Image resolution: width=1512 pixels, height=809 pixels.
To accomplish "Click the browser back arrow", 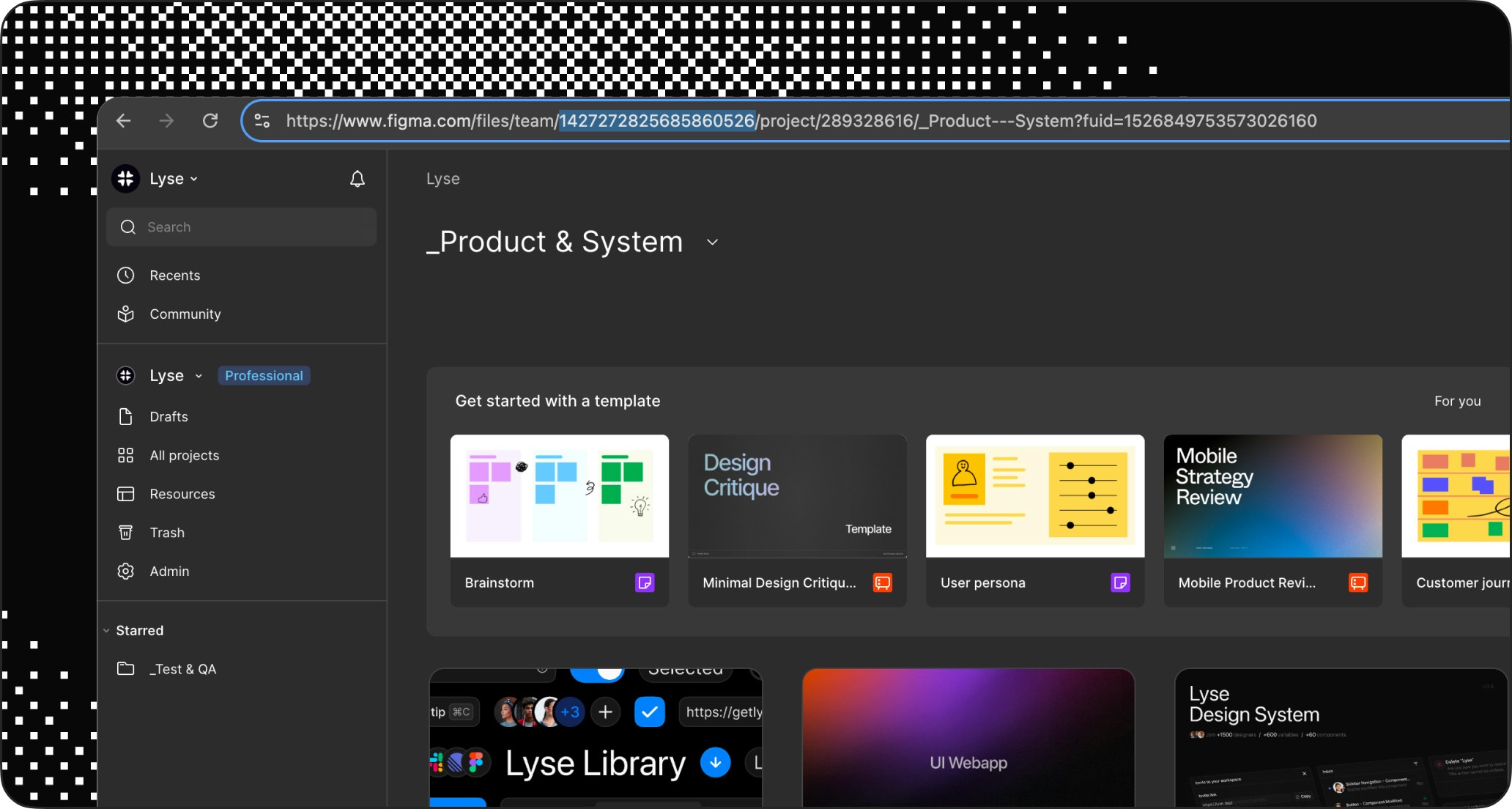I will pos(124,121).
